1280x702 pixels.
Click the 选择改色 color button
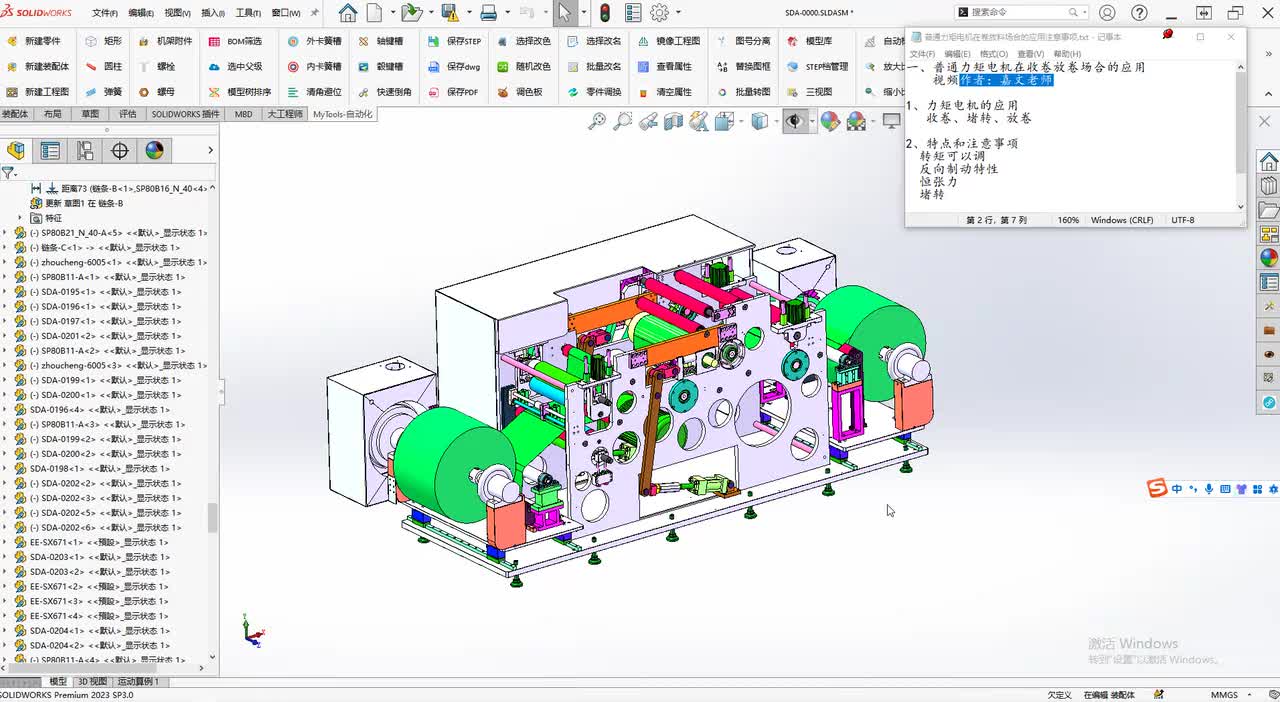[x=523, y=41]
